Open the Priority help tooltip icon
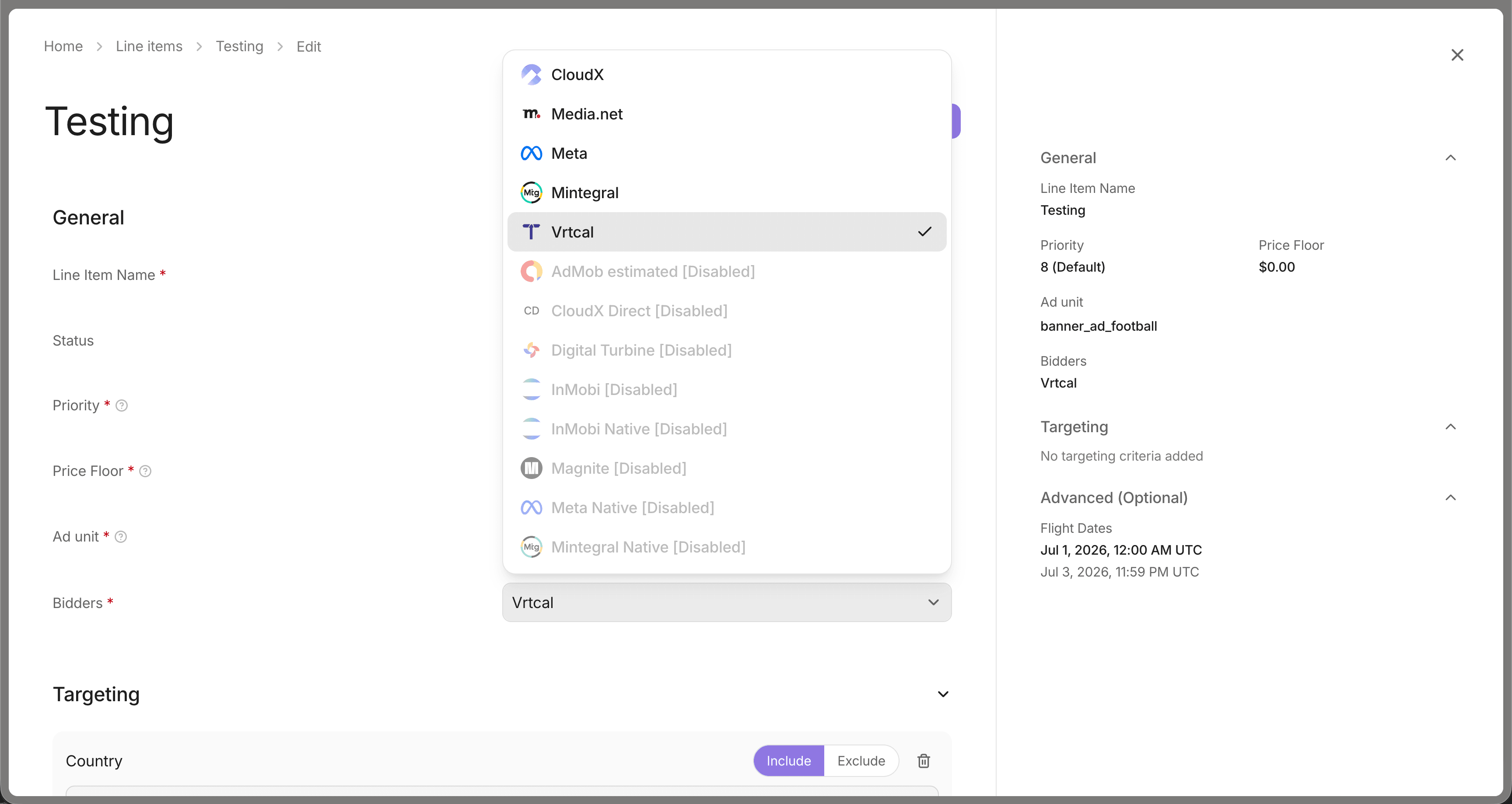Screen dimensions: 1512x804 pos(122,405)
